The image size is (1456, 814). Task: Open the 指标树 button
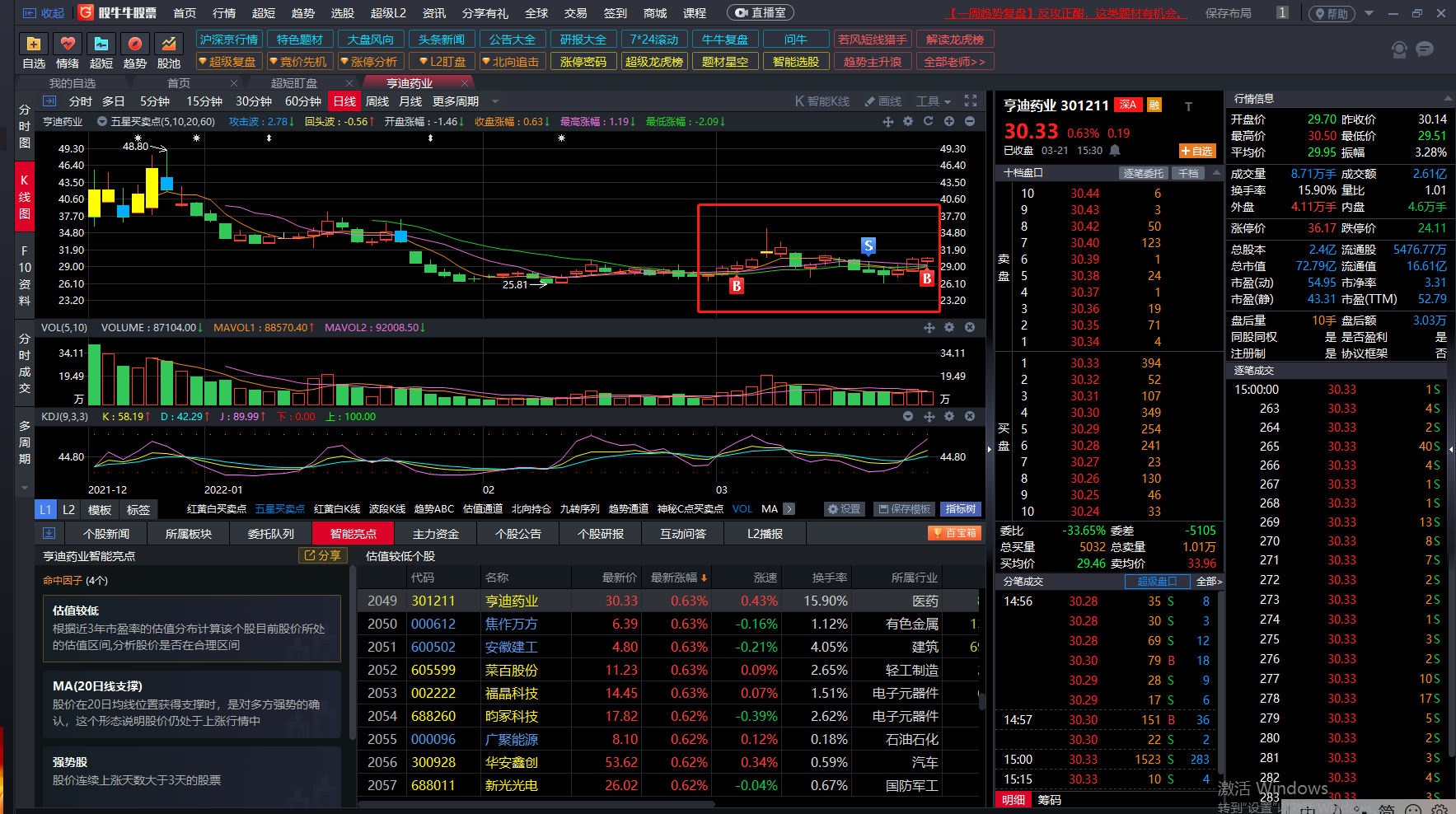point(961,509)
